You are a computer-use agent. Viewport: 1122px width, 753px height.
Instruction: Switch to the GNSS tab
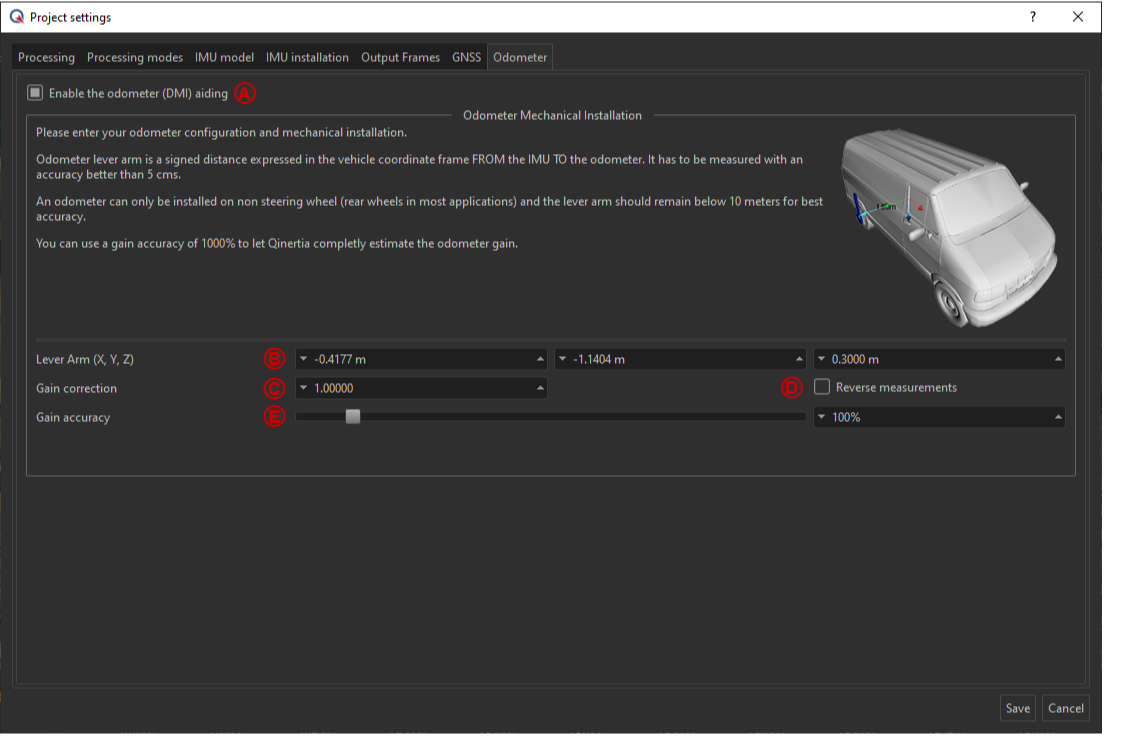[466, 57]
